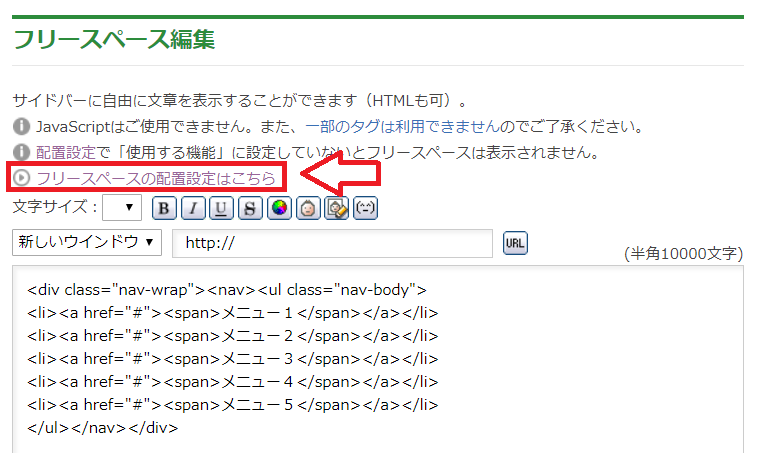The width and height of the screenshot is (758, 453).
Task: Open the 文字サイズ dropdown
Action: [122, 208]
